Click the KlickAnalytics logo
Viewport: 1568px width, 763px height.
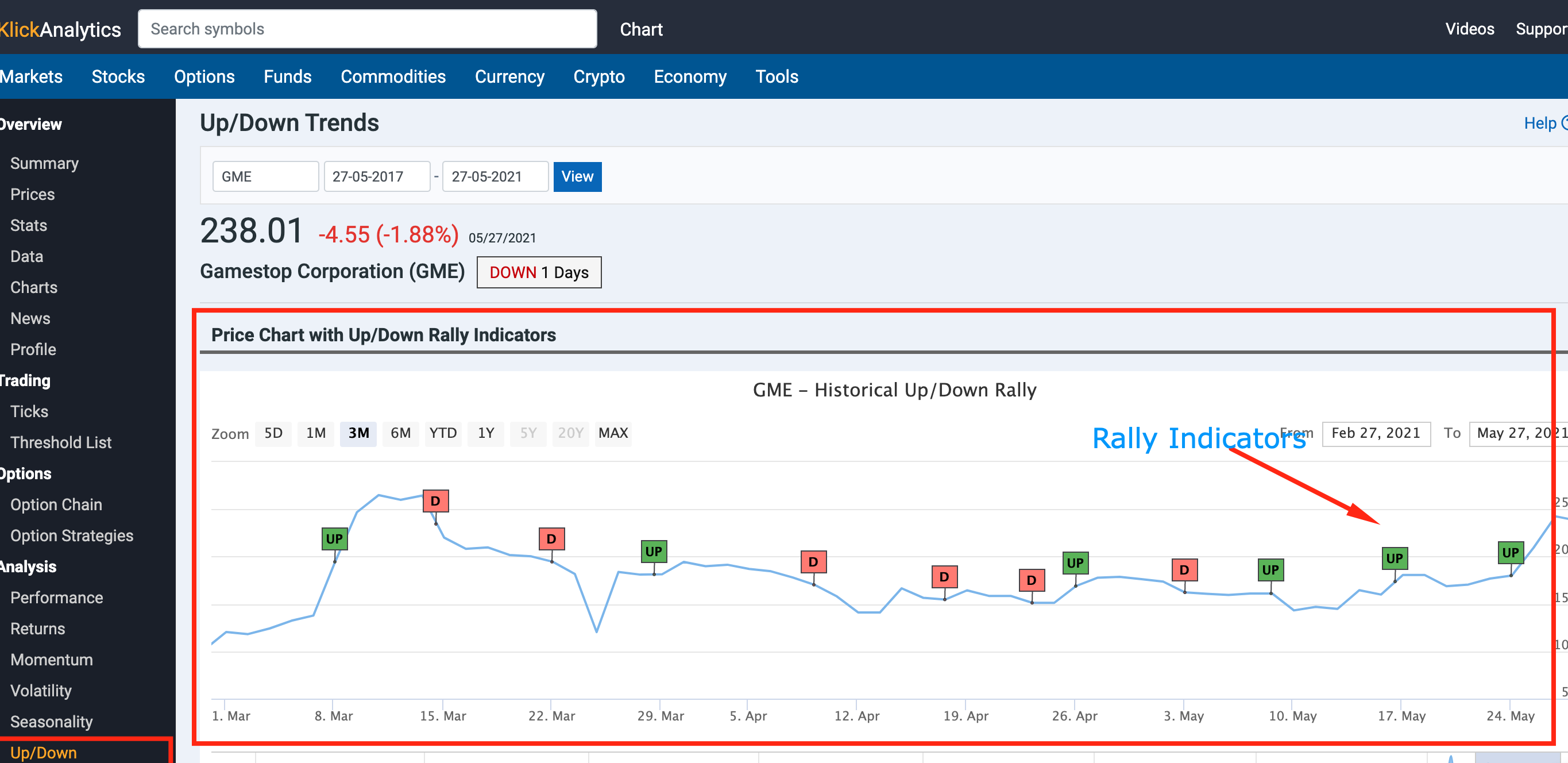tap(60, 29)
